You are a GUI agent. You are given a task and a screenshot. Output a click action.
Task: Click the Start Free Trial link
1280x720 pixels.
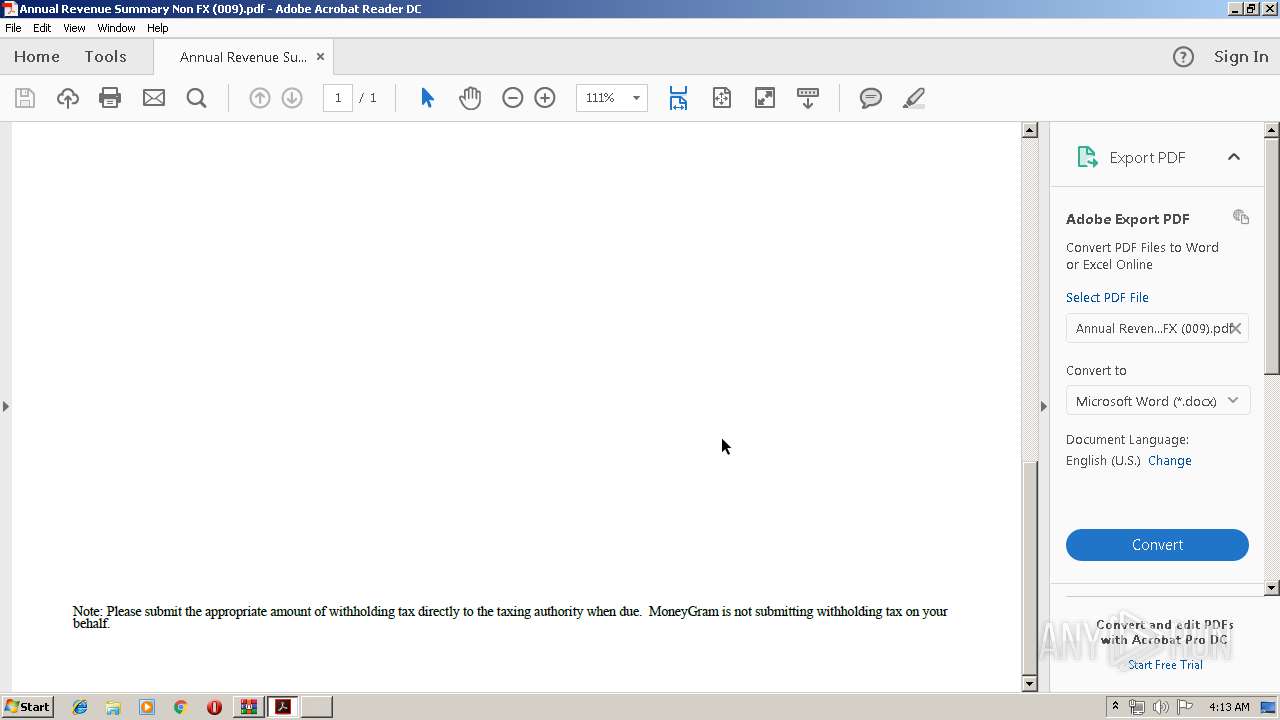tap(1165, 665)
